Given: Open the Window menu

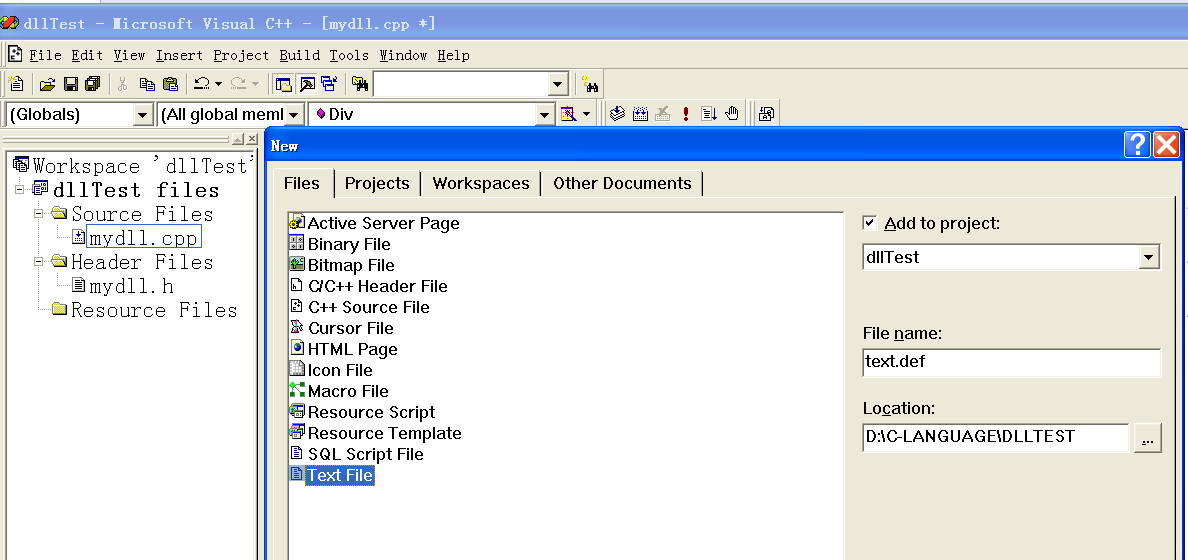Looking at the screenshot, I should point(403,55).
